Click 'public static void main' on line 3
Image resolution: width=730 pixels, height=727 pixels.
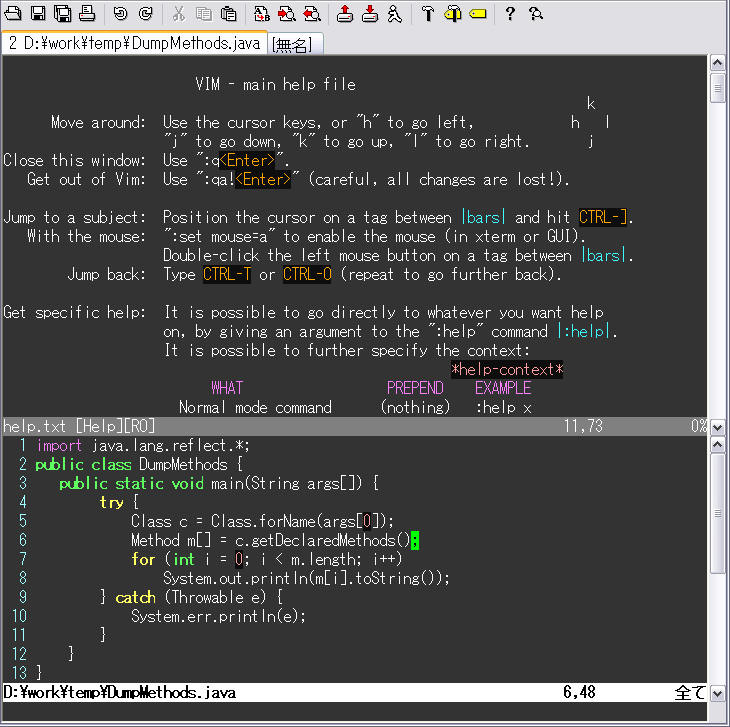pos(151,484)
